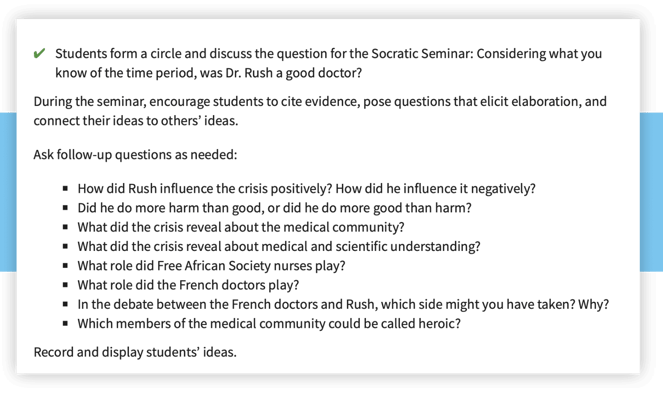This screenshot has height=400, width=663.
Task: Select the French doctors and Rush debate question
Action: pyautogui.click(x=343, y=304)
